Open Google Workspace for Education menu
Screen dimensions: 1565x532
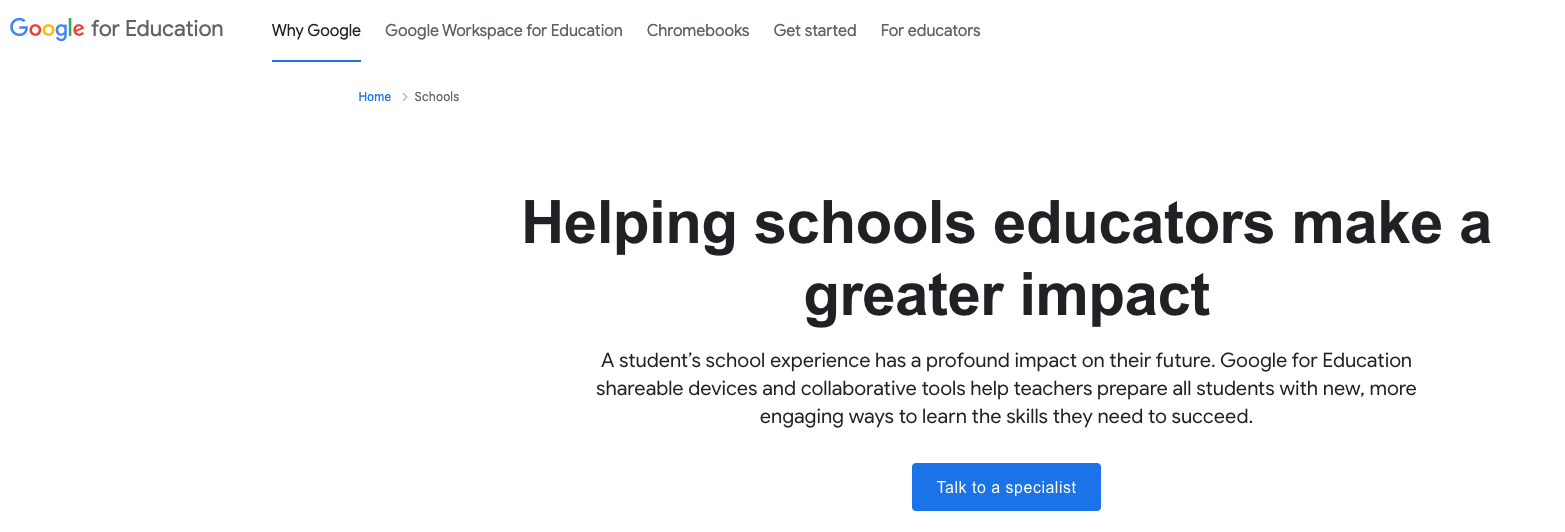(x=504, y=30)
